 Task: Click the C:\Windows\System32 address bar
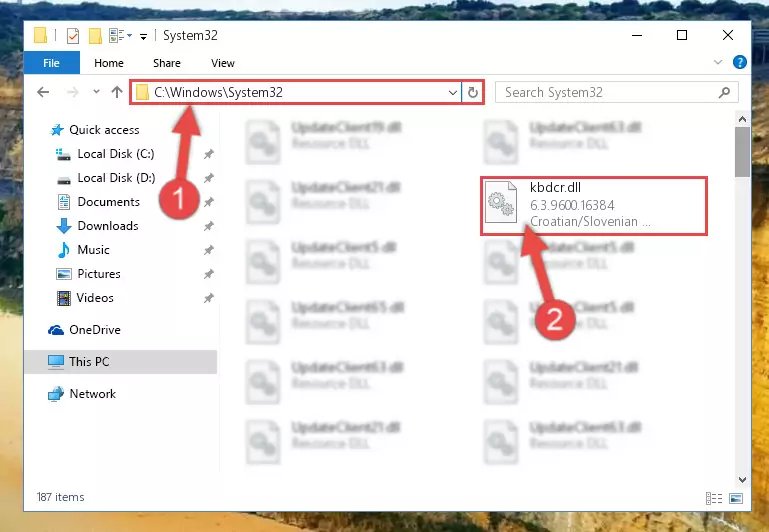296,92
